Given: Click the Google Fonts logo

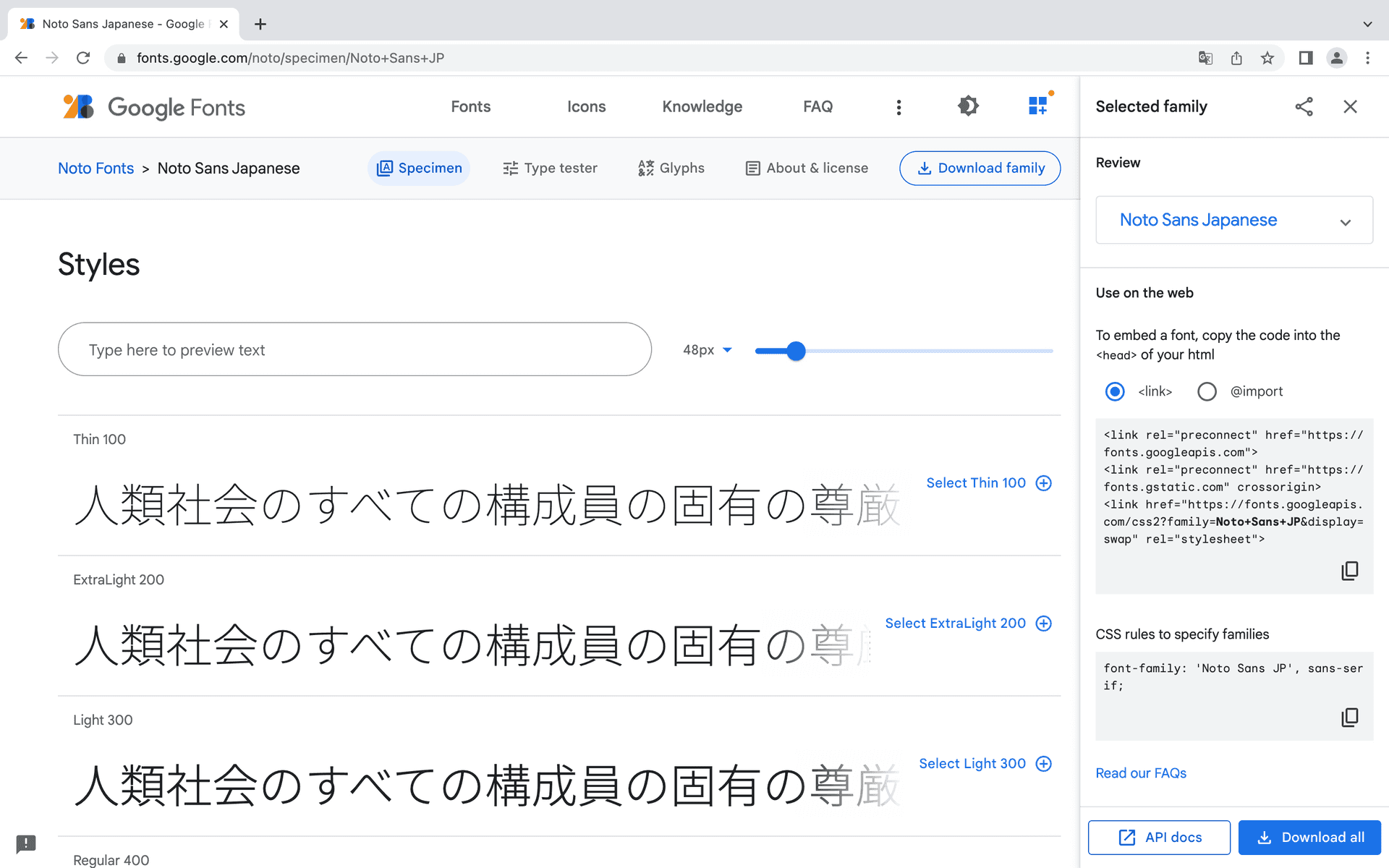Looking at the screenshot, I should click(x=154, y=107).
